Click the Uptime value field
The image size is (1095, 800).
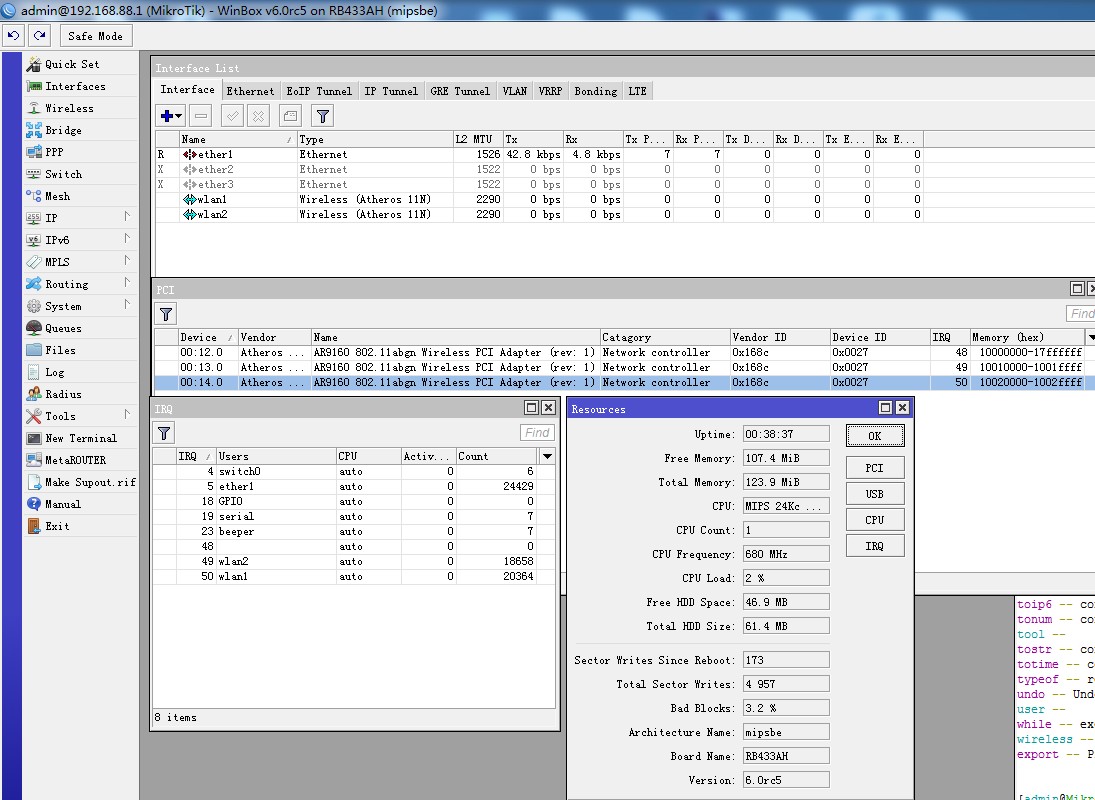[786, 434]
